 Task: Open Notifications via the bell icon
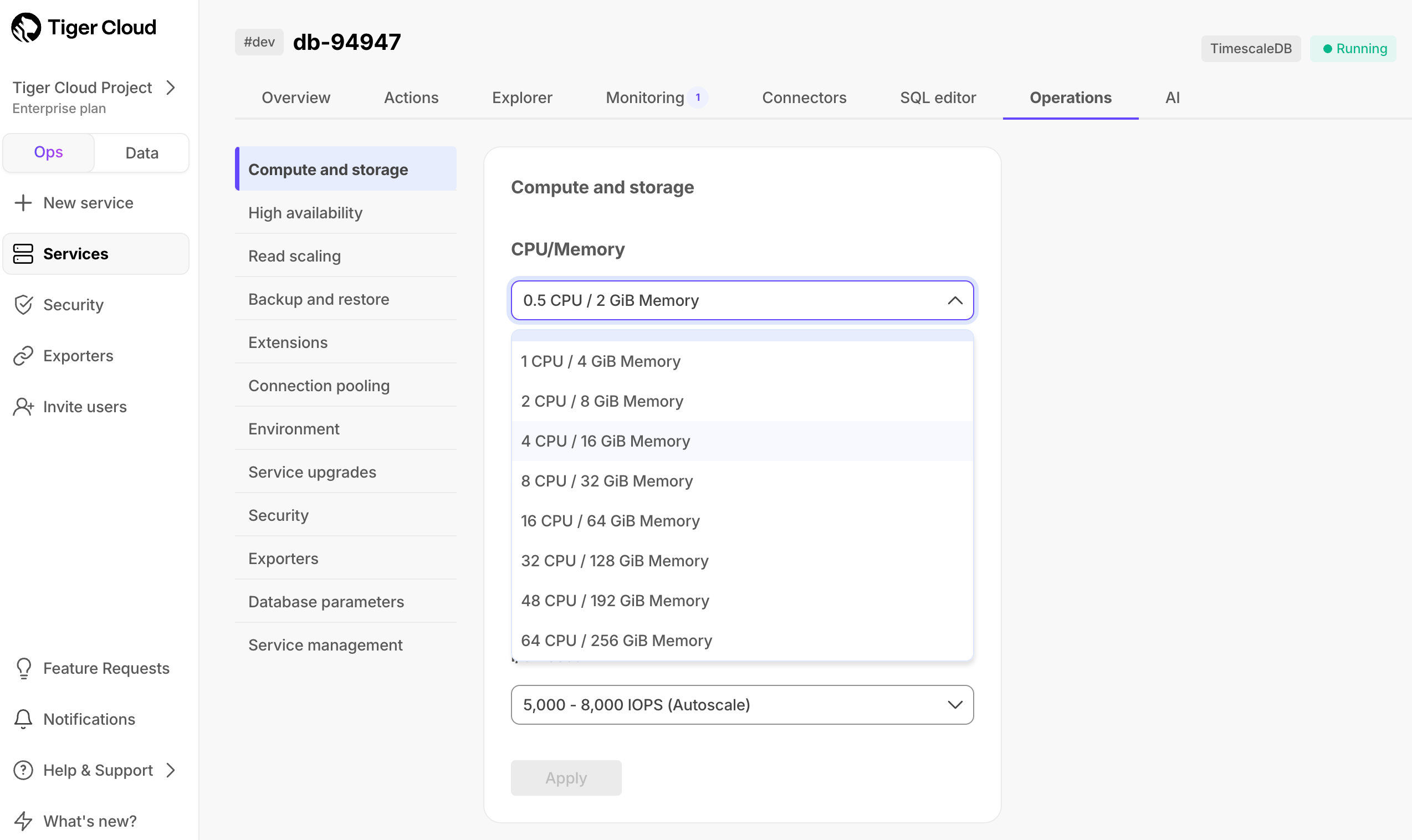click(x=23, y=719)
